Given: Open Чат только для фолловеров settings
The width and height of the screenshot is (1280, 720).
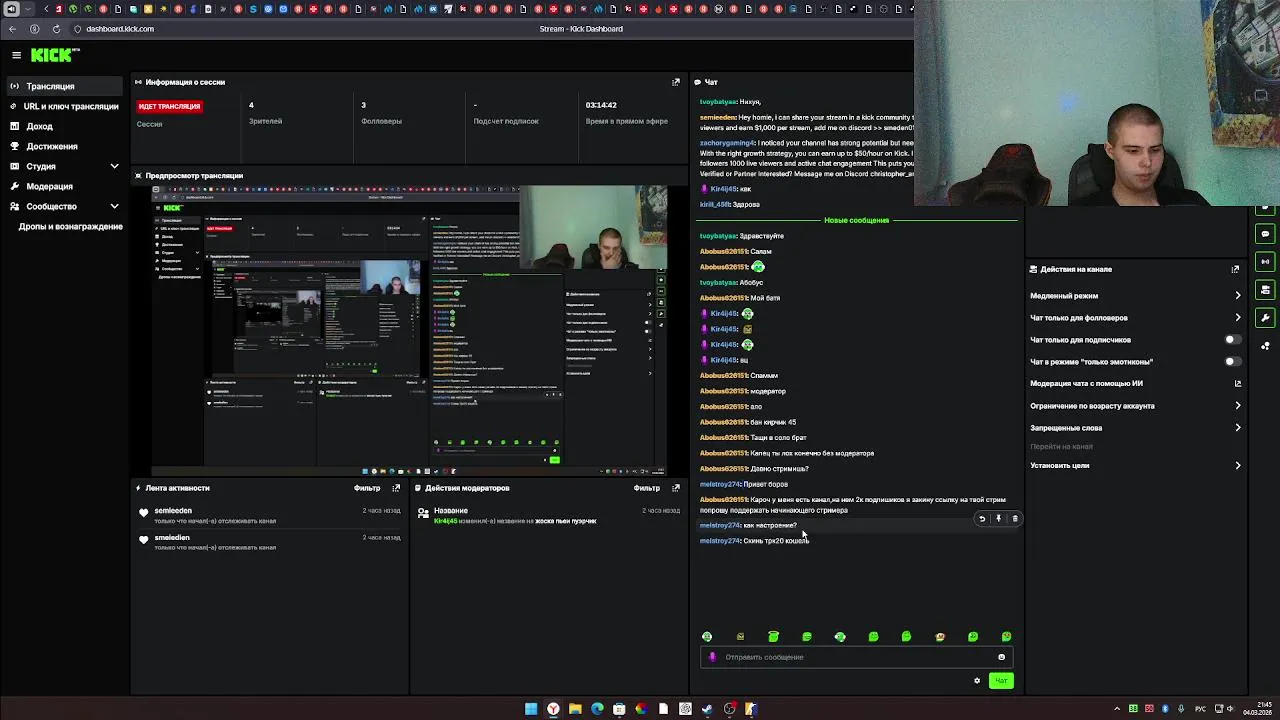Looking at the screenshot, I should (x=1135, y=318).
